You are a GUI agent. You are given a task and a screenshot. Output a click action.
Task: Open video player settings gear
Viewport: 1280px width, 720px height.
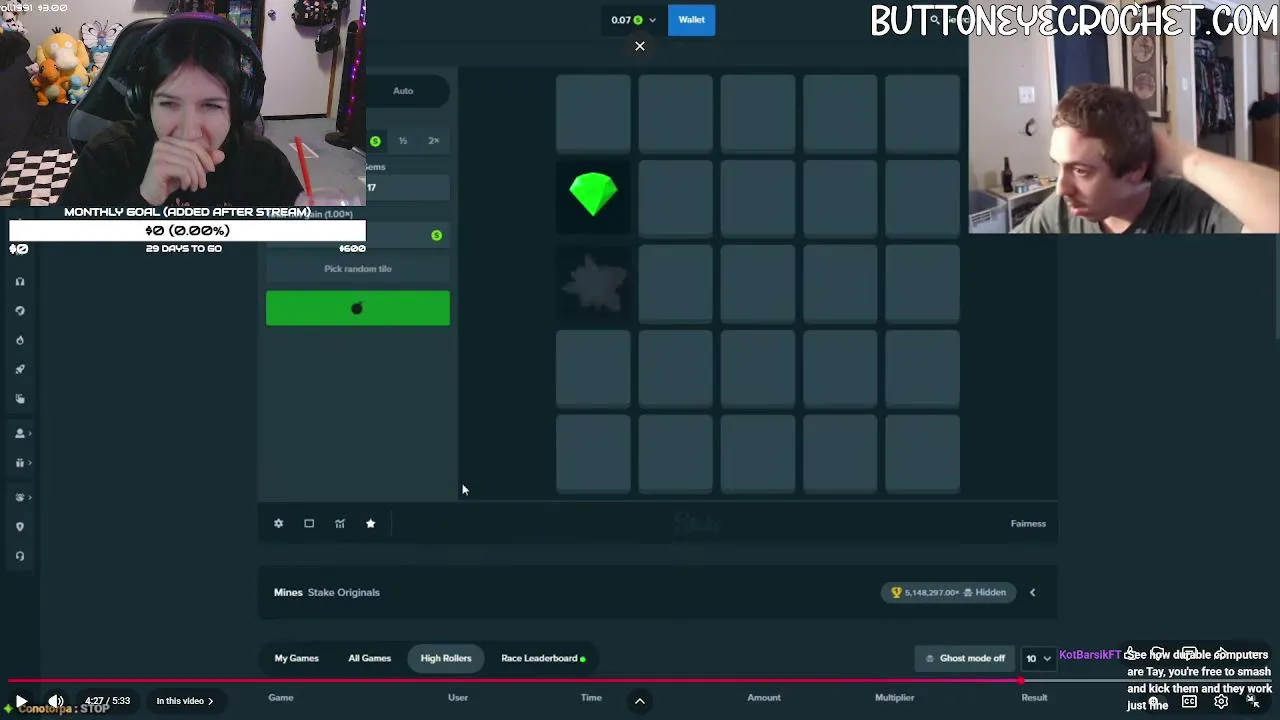click(x=1221, y=702)
